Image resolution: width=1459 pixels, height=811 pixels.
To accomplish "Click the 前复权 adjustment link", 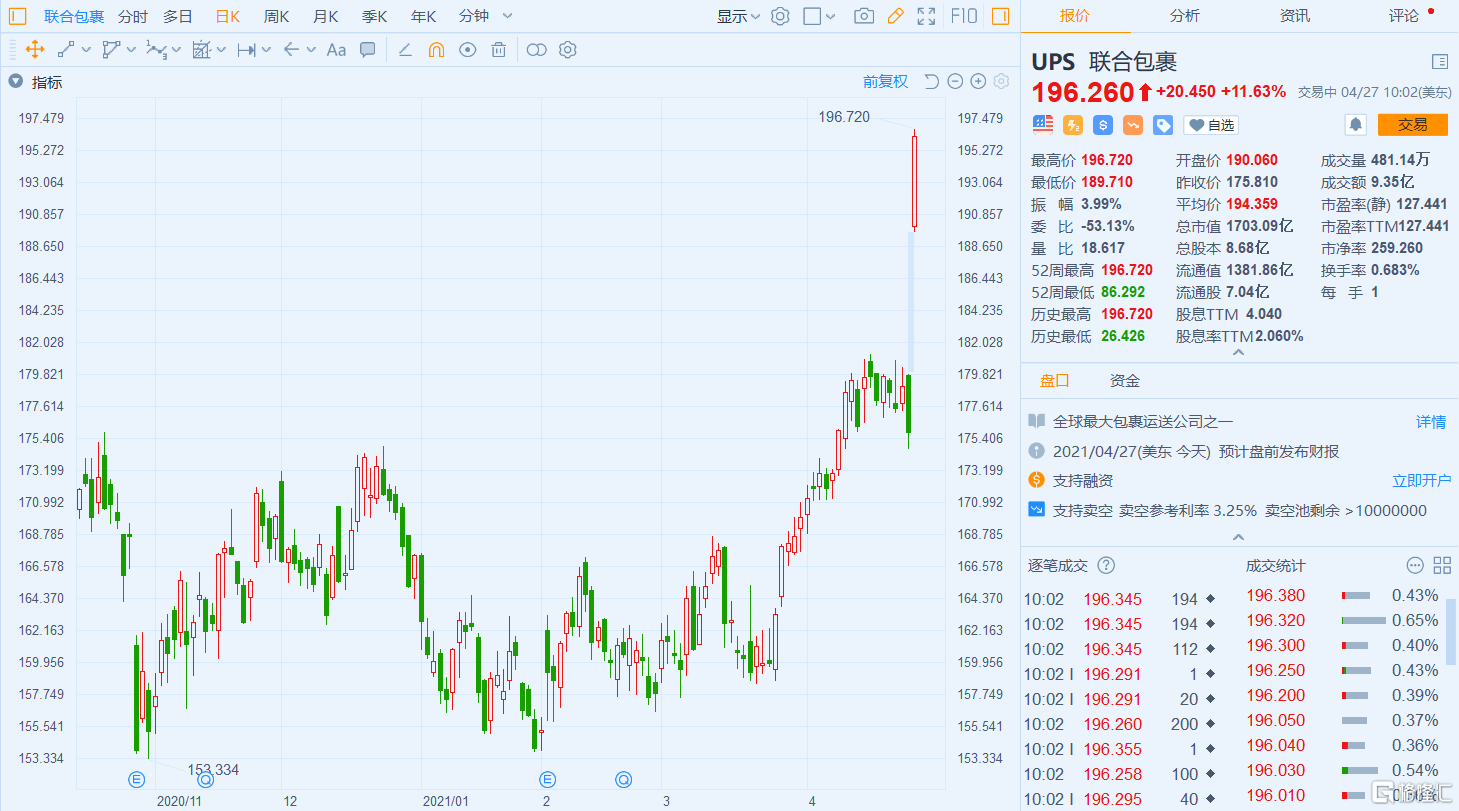I will 886,82.
